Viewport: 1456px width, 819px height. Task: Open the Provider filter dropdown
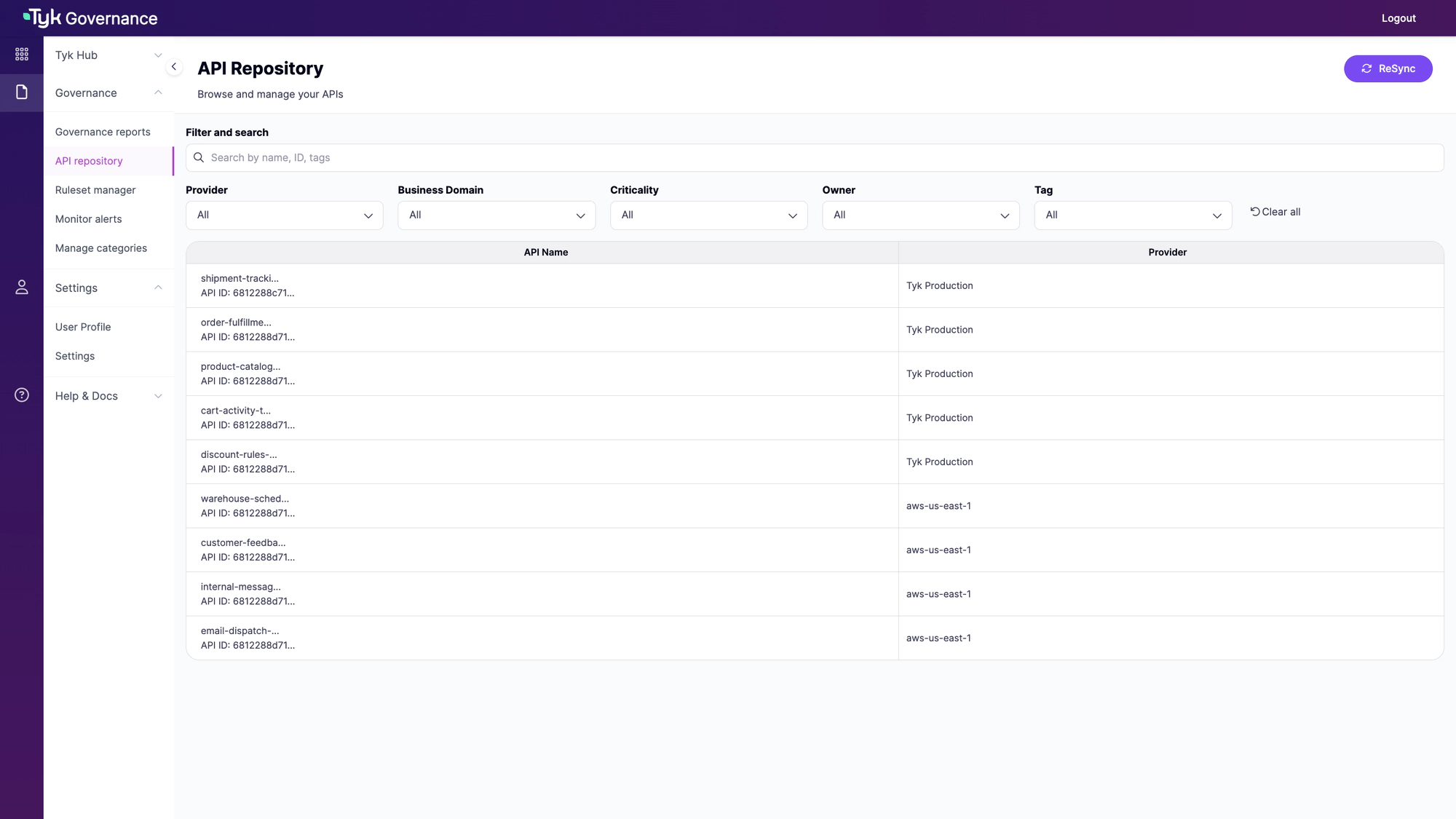tap(284, 215)
